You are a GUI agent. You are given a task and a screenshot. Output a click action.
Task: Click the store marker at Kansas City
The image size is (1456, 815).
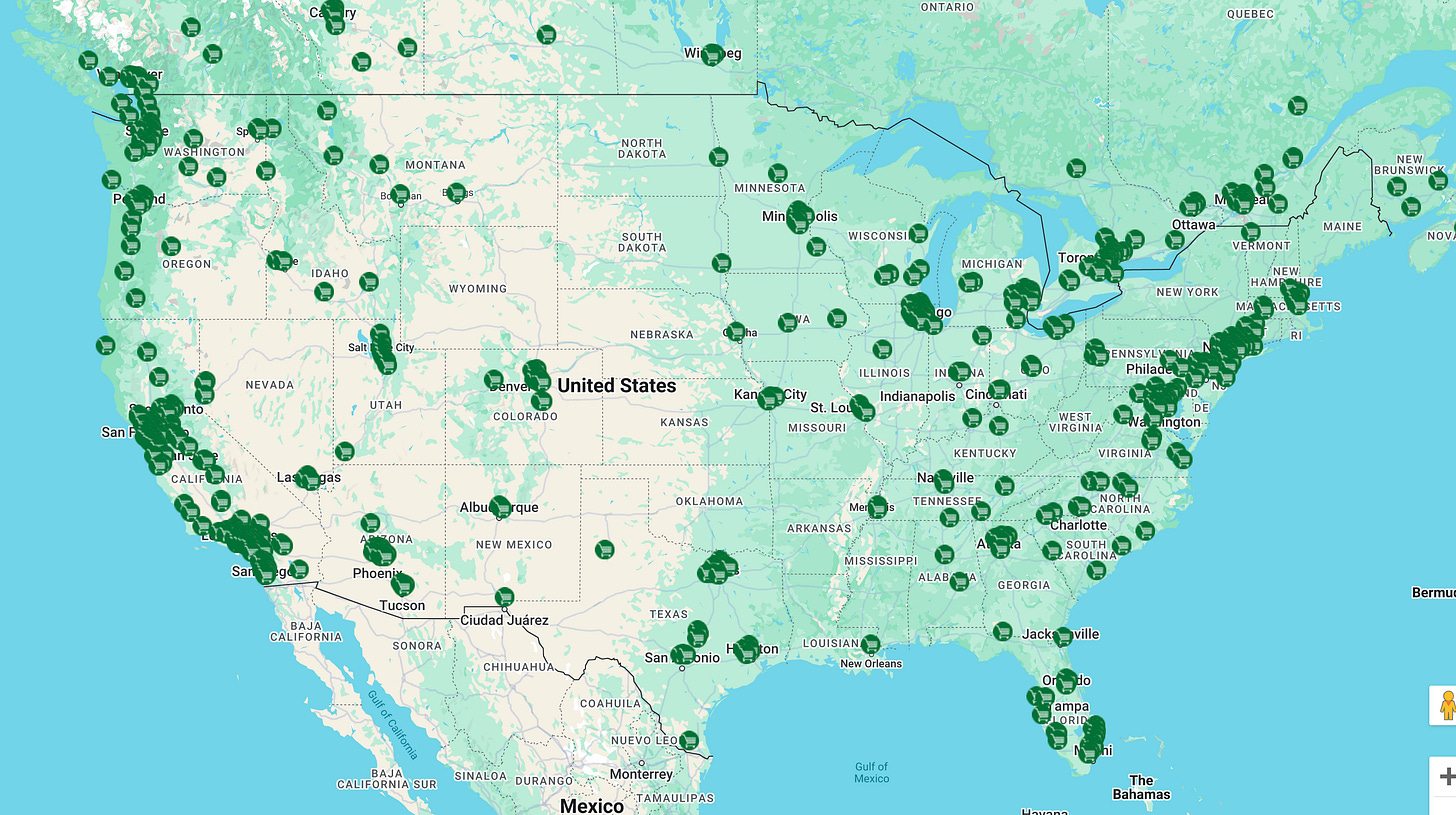pyautogui.click(x=770, y=397)
